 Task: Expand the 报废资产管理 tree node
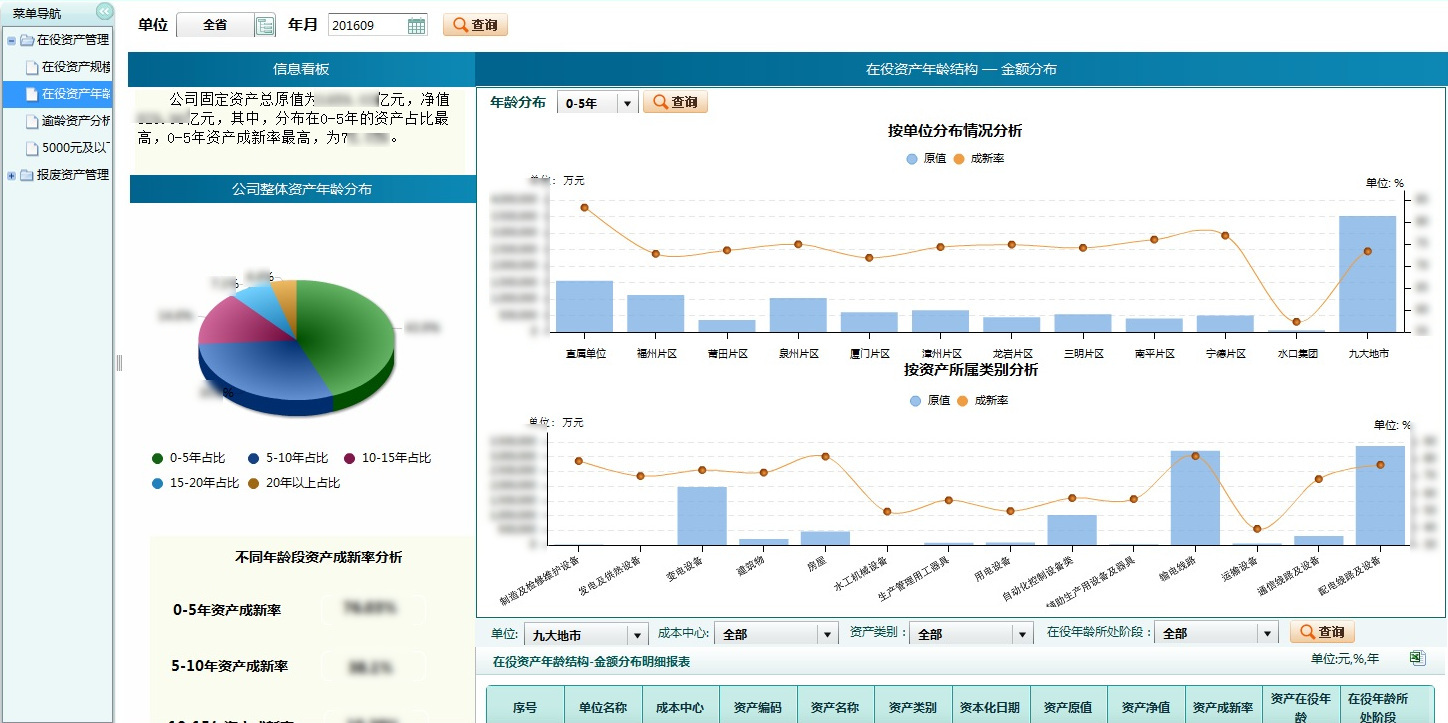(x=11, y=176)
